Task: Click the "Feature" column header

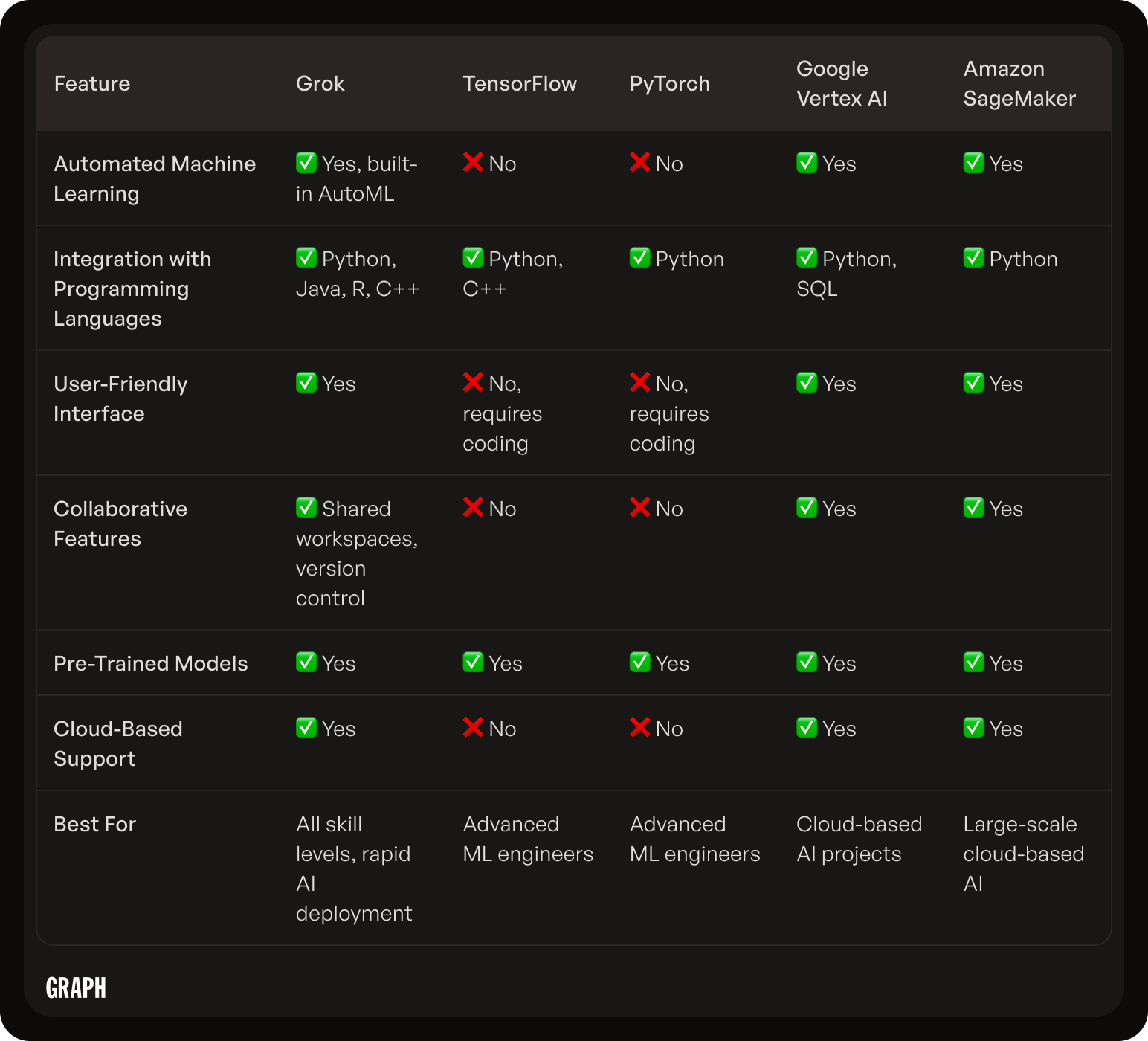Action: (x=92, y=83)
